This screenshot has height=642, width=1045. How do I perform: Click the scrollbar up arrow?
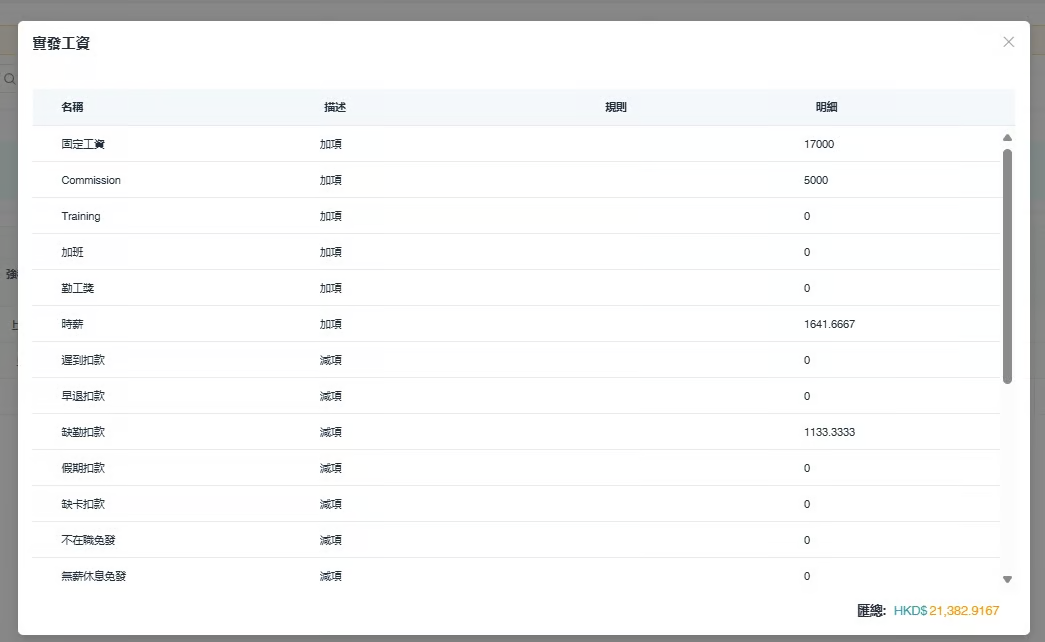tap(1007, 138)
